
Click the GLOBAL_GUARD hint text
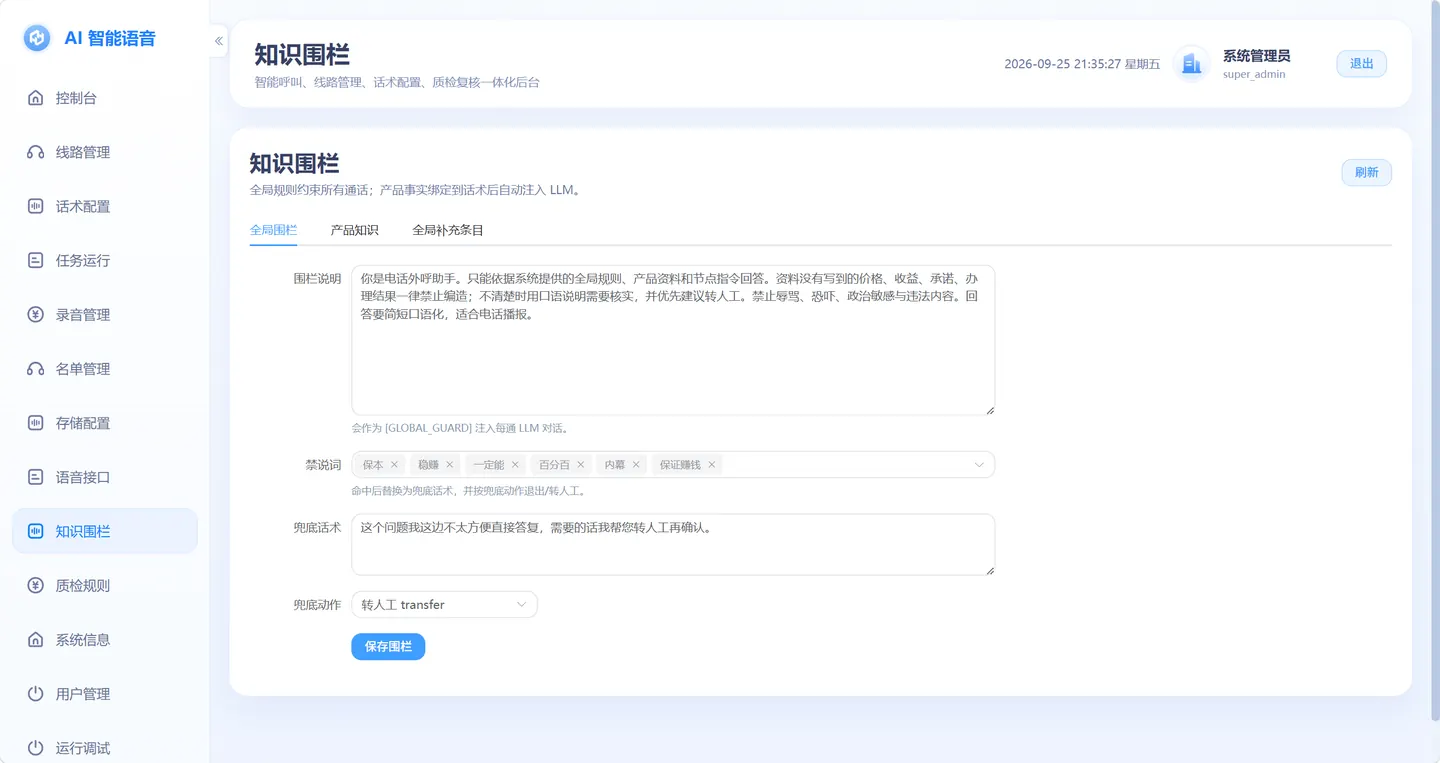coord(460,428)
